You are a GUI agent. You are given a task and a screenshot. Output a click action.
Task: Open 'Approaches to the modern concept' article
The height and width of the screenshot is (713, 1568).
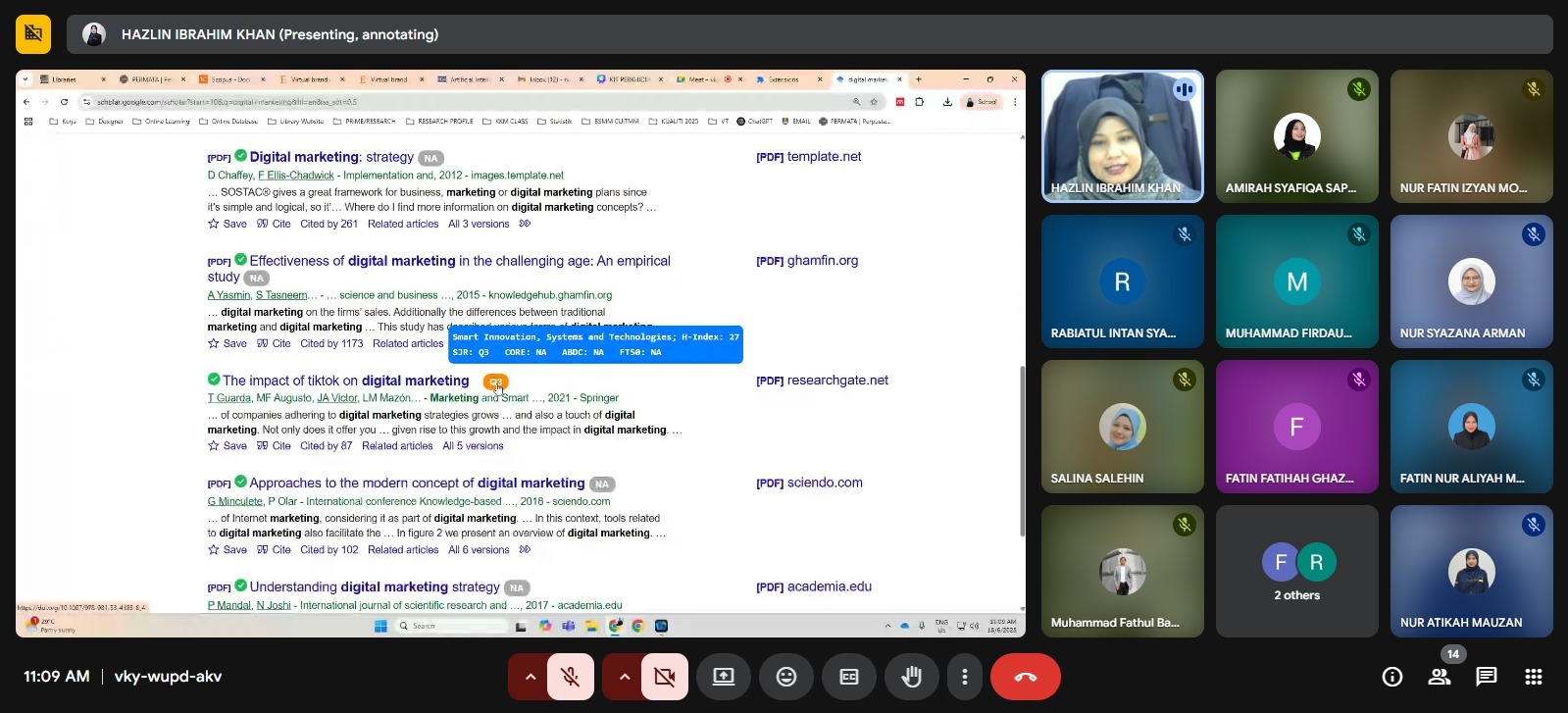point(417,483)
